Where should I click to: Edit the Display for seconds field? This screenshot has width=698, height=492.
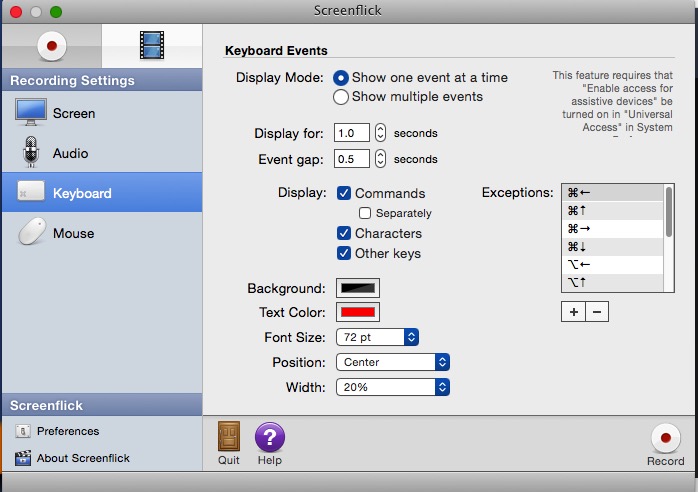(x=352, y=133)
